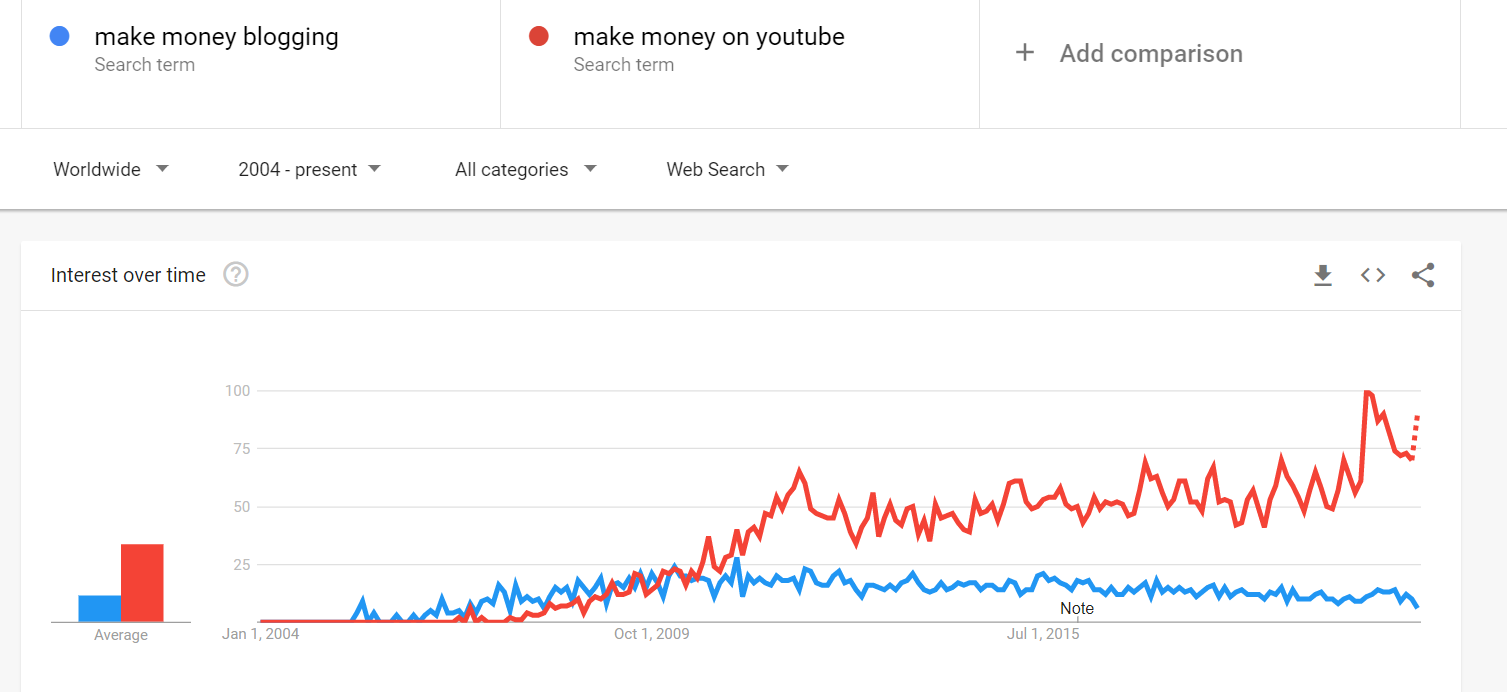Select the blue Average bar
The image size is (1507, 692).
click(x=100, y=608)
